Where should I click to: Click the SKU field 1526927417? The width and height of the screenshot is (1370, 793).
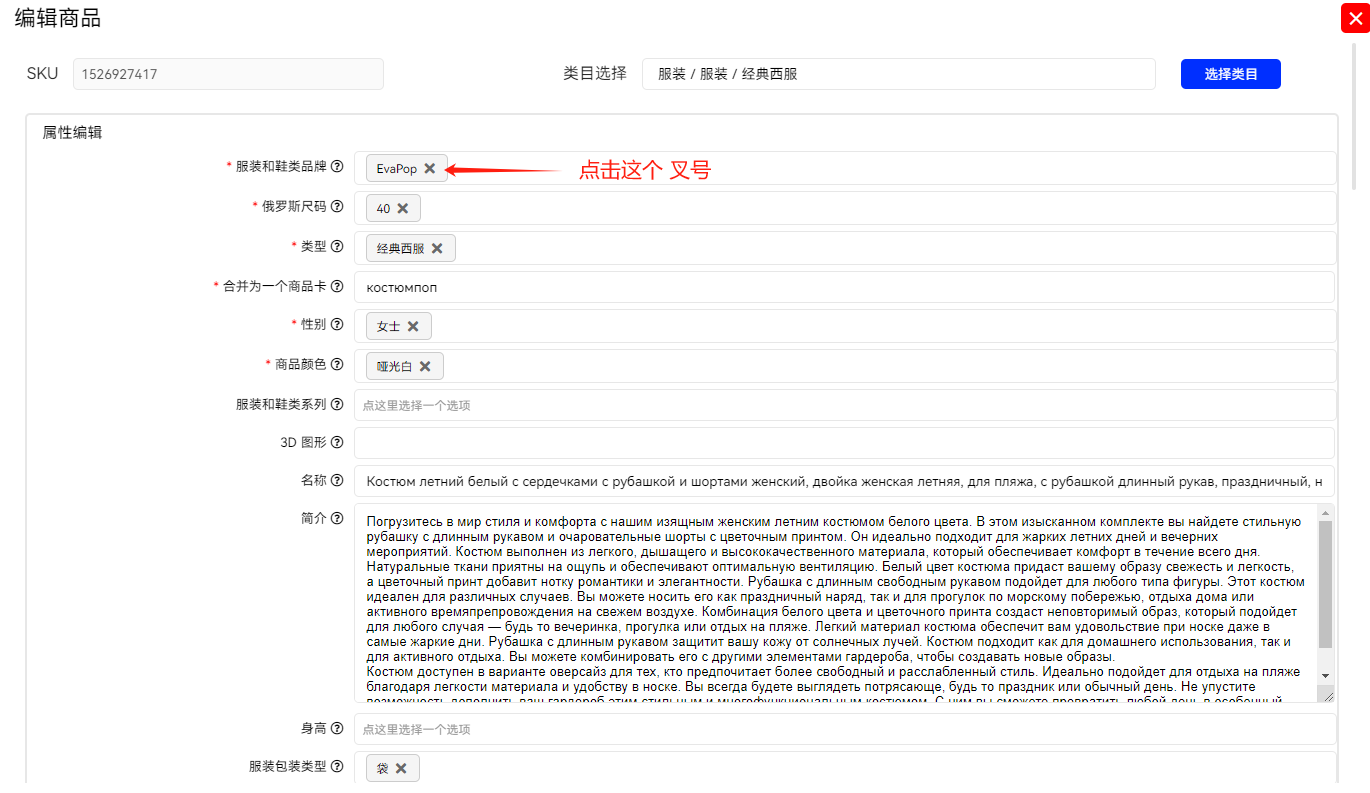point(228,74)
